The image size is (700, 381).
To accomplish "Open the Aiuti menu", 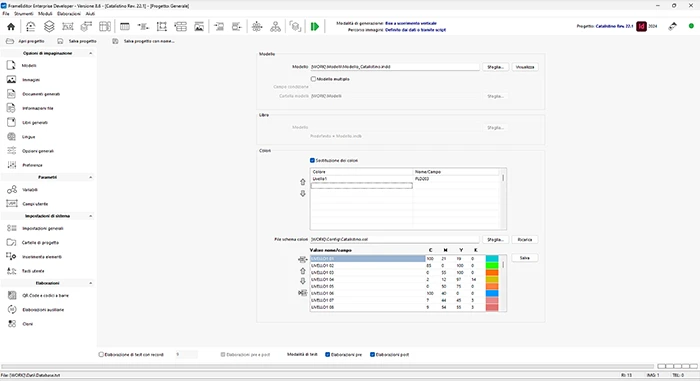I will pyautogui.click(x=90, y=14).
